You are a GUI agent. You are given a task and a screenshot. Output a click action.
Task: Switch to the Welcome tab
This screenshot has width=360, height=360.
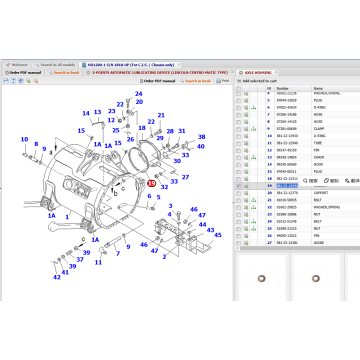pos(17,65)
